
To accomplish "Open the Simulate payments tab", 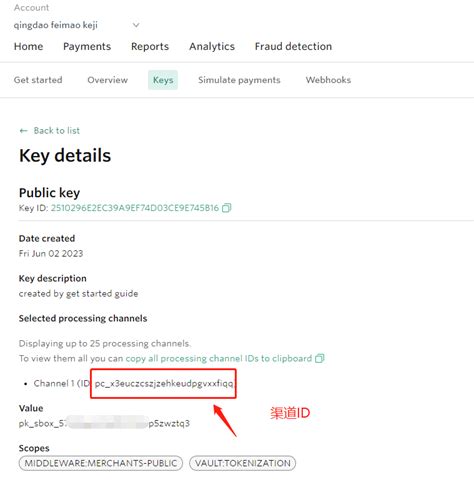I will tap(239, 80).
